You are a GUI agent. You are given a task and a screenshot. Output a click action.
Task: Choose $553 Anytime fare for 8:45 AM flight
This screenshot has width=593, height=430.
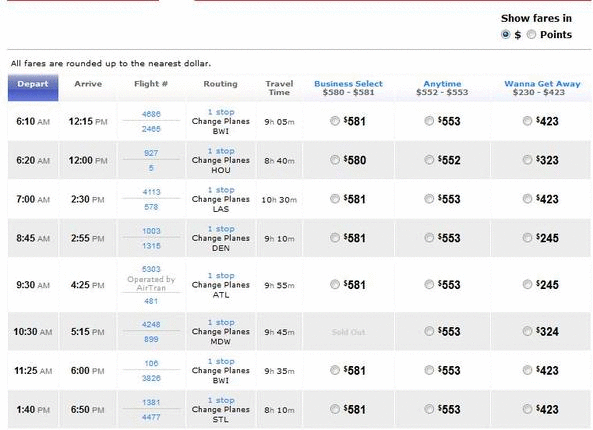point(429,238)
